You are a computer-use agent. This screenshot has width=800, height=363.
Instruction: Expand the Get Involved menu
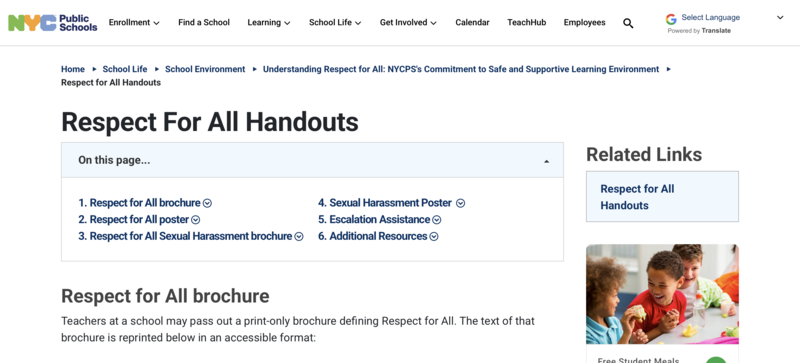[x=408, y=22]
